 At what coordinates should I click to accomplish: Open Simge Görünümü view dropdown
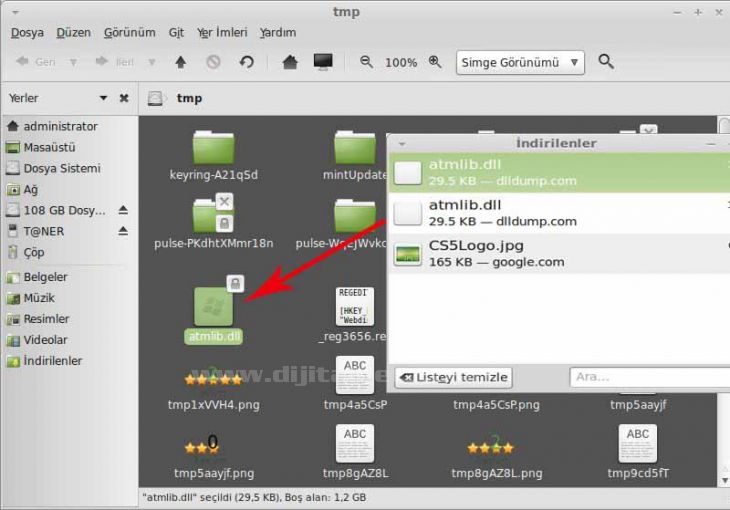click(x=519, y=62)
